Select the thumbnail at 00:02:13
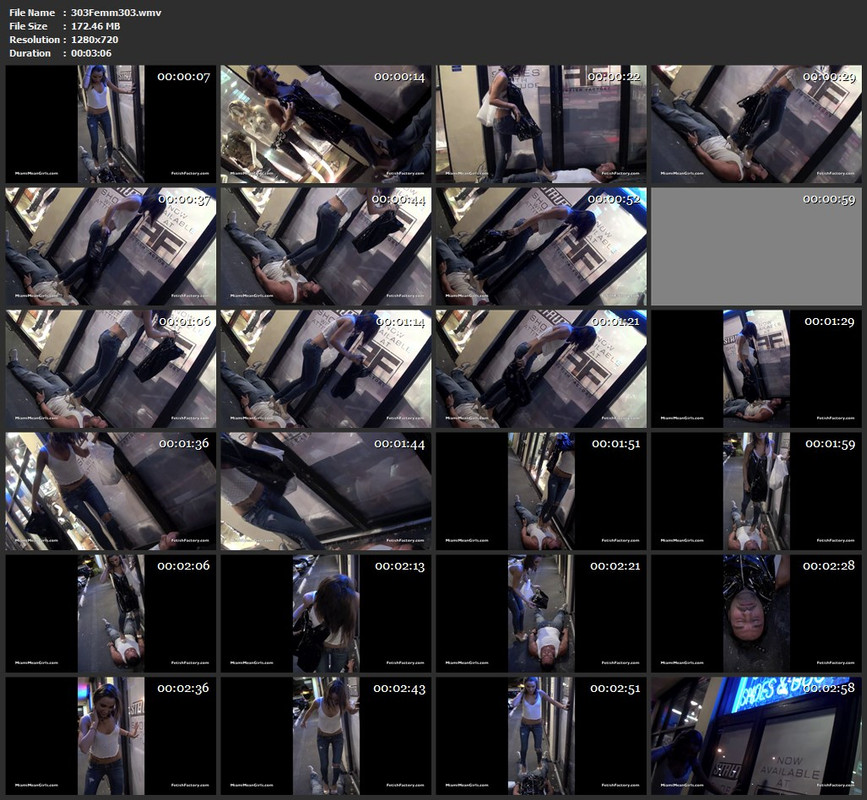The width and height of the screenshot is (867, 800). (326, 614)
